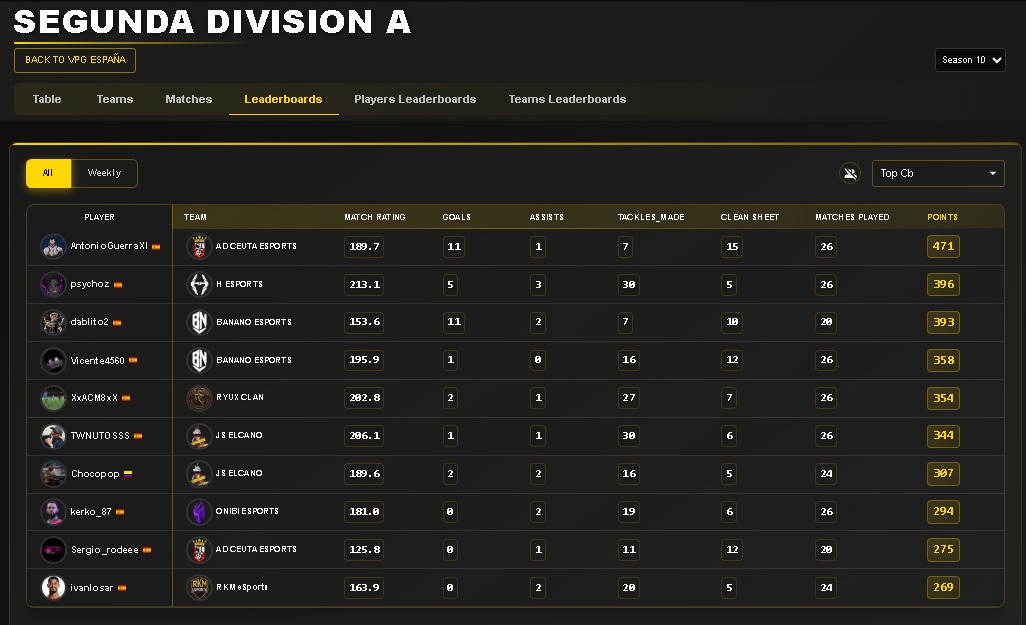Screen dimensions: 1026x625
Task: Click MATCHES PLAYED column header
Action: click(852, 217)
